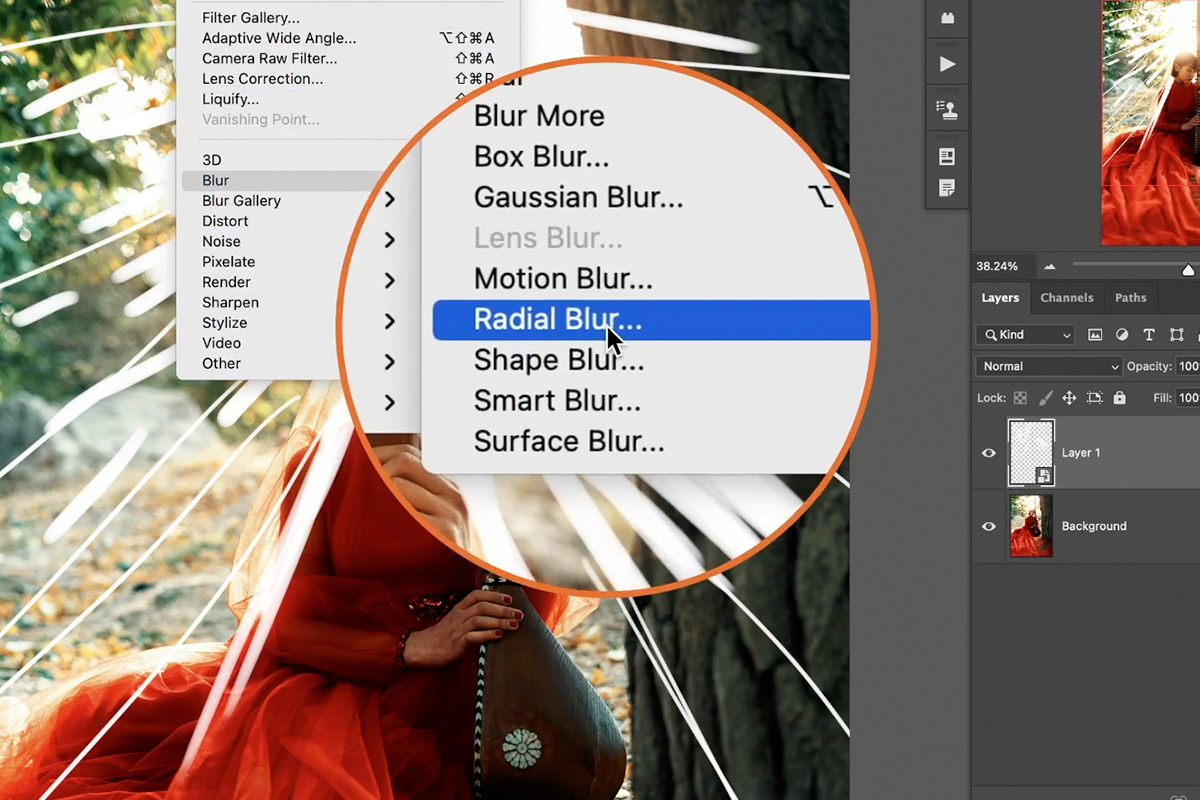Image resolution: width=1200 pixels, height=800 pixels.
Task: Toggle lock position
Action: 1069,398
